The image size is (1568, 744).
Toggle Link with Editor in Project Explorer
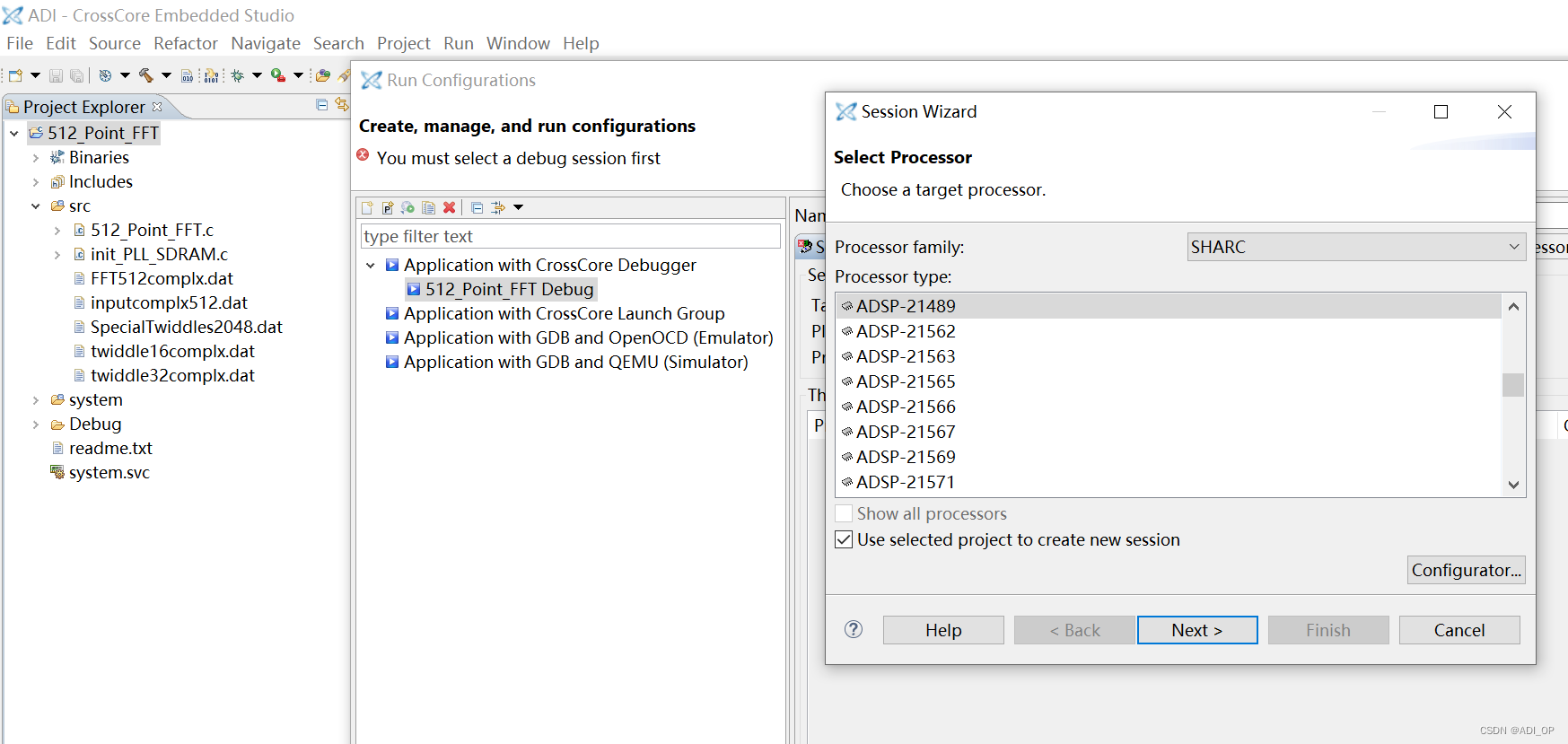pyautogui.click(x=342, y=105)
